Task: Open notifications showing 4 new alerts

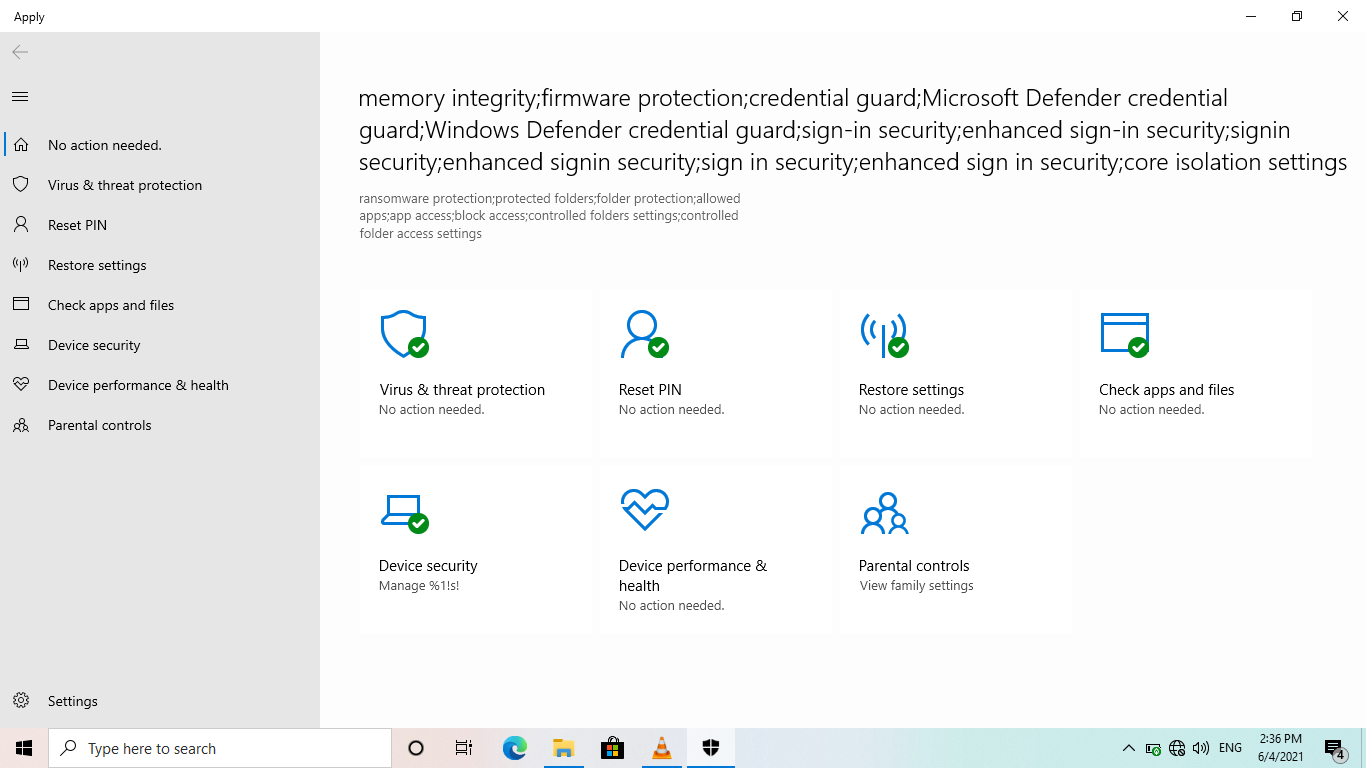Action: point(1334,747)
